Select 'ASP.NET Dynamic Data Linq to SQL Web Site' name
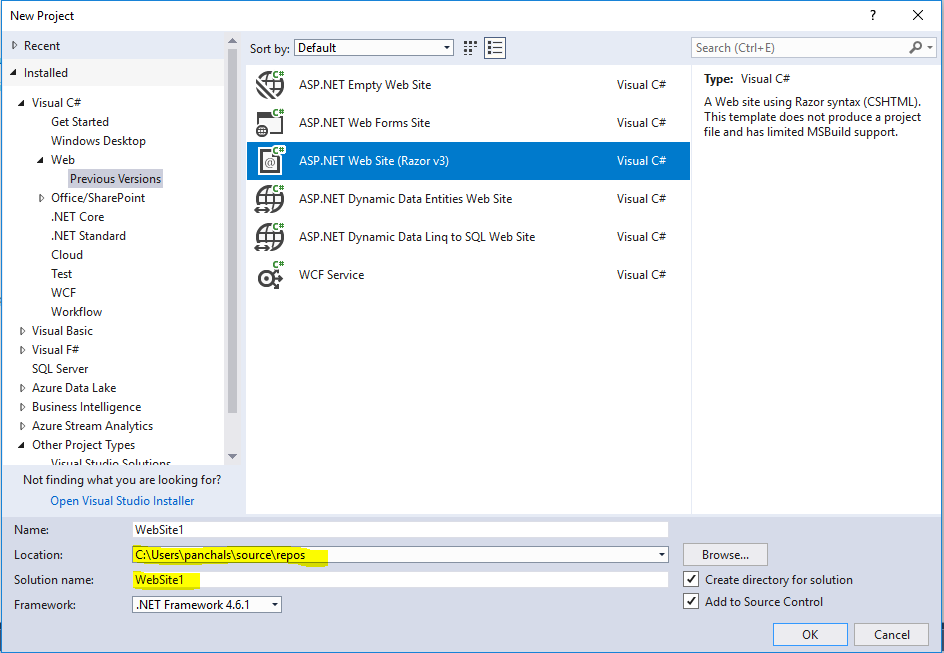This screenshot has width=944, height=653. (417, 237)
